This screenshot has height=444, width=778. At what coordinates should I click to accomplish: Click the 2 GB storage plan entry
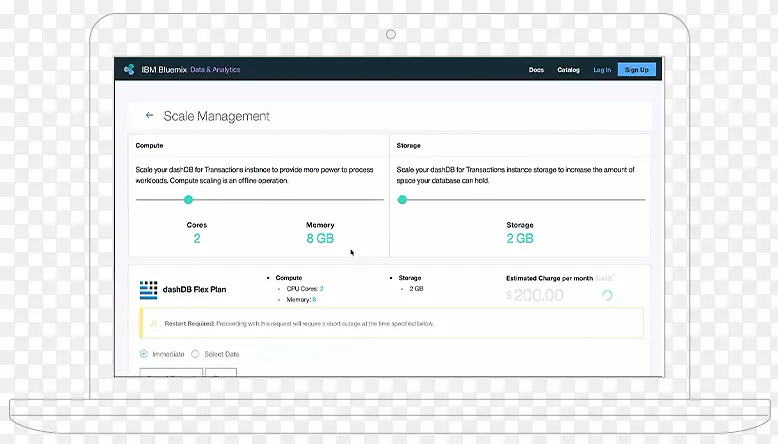point(416,289)
